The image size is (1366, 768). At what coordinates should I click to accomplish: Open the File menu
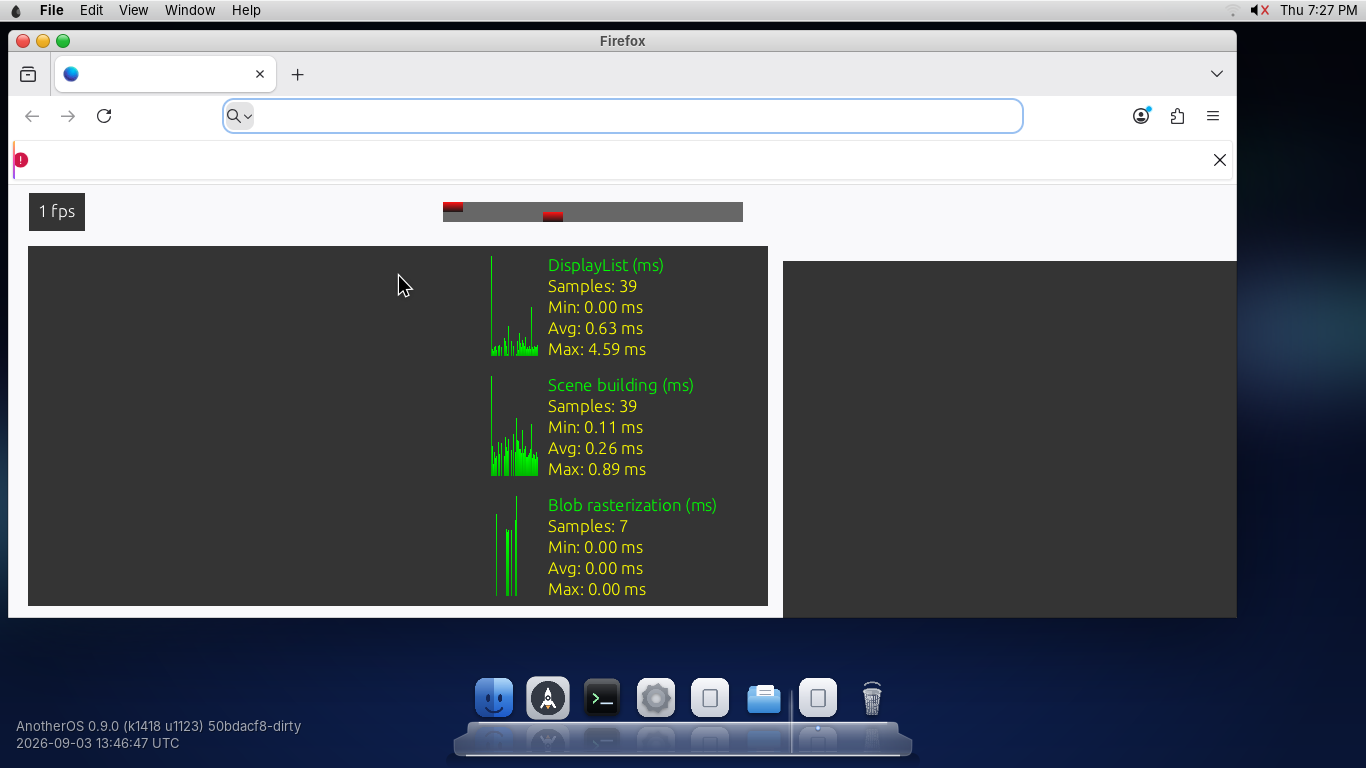(51, 10)
